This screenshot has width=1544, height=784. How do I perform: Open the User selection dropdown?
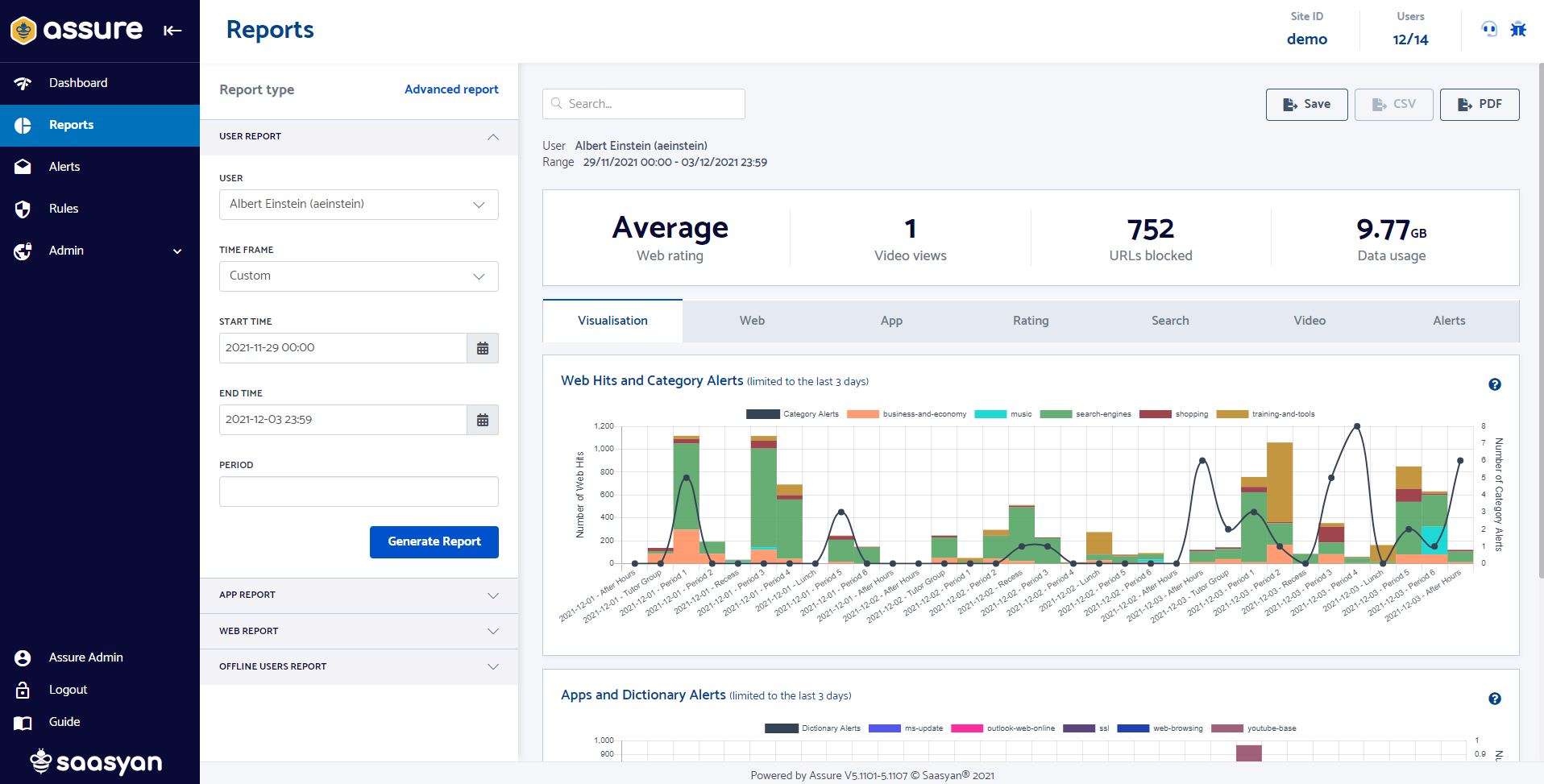[359, 204]
